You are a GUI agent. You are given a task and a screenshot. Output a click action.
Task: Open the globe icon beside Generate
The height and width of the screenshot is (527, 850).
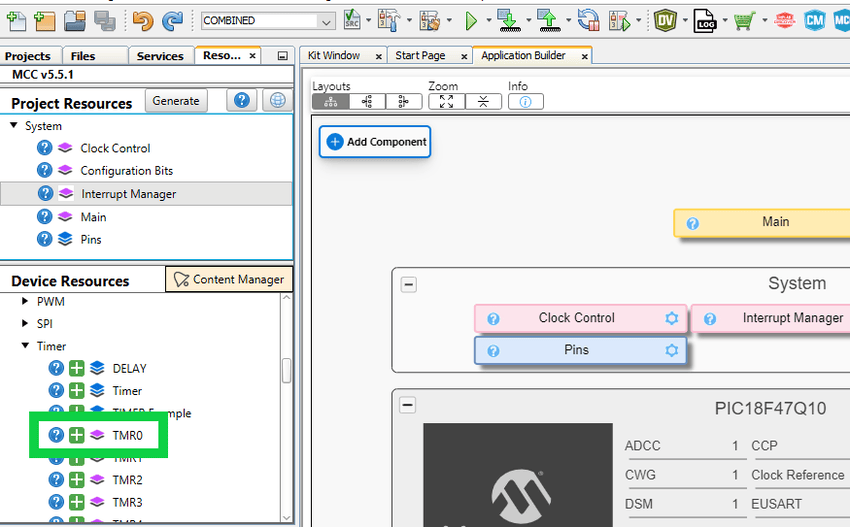pyautogui.click(x=276, y=101)
